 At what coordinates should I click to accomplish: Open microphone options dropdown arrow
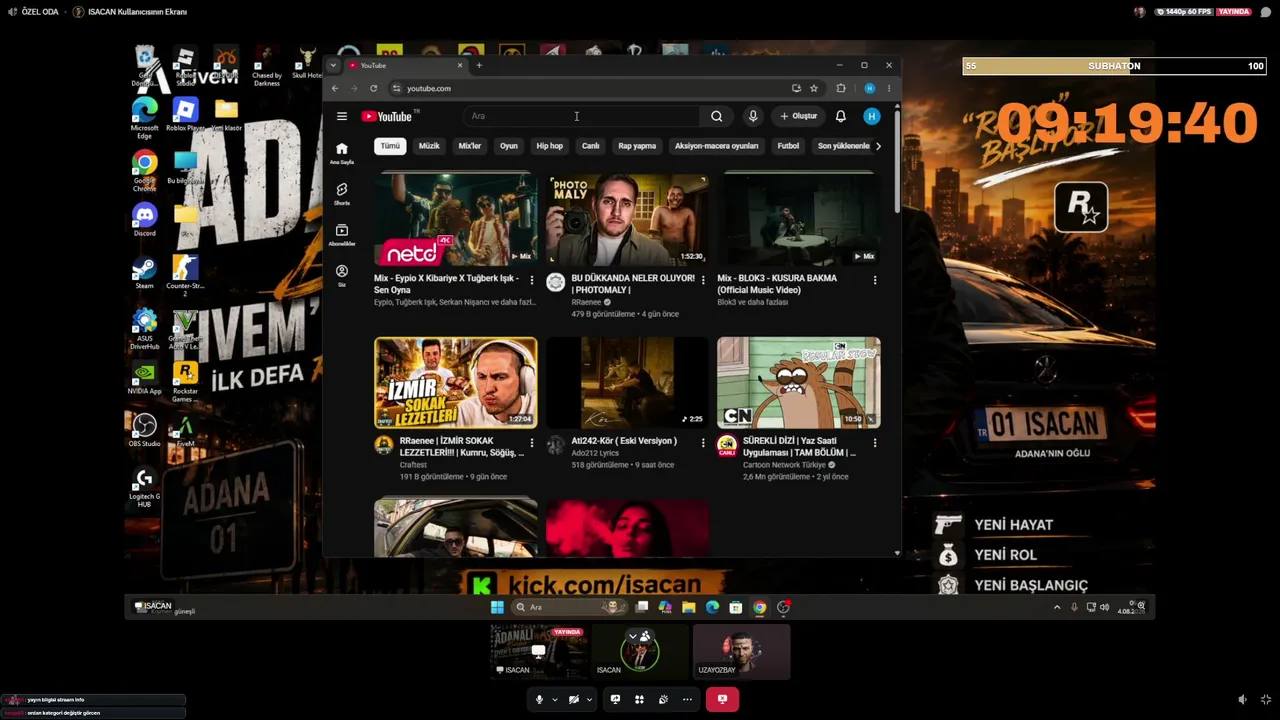point(554,700)
